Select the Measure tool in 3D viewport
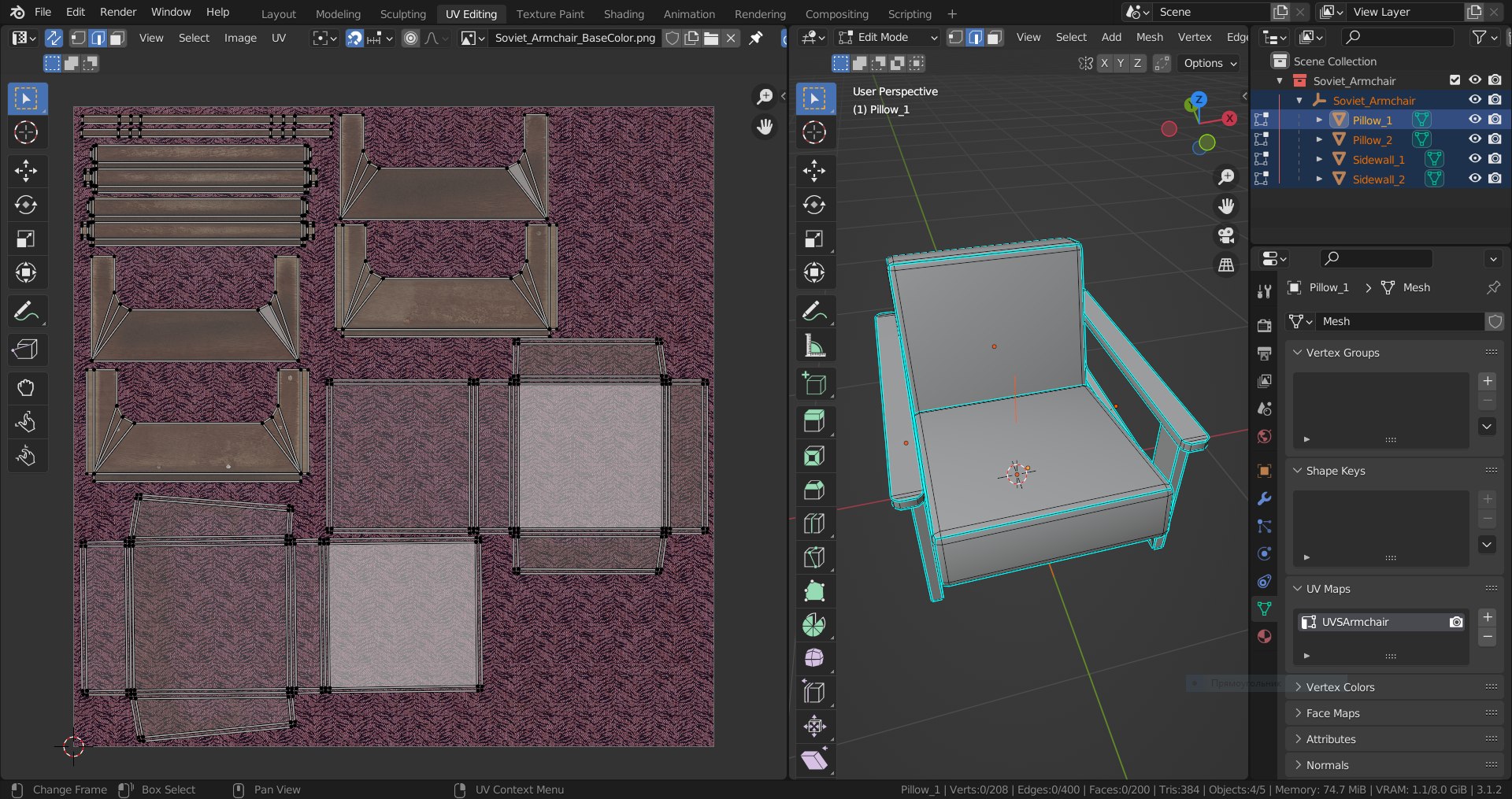This screenshot has width=1512, height=799. 814,345
